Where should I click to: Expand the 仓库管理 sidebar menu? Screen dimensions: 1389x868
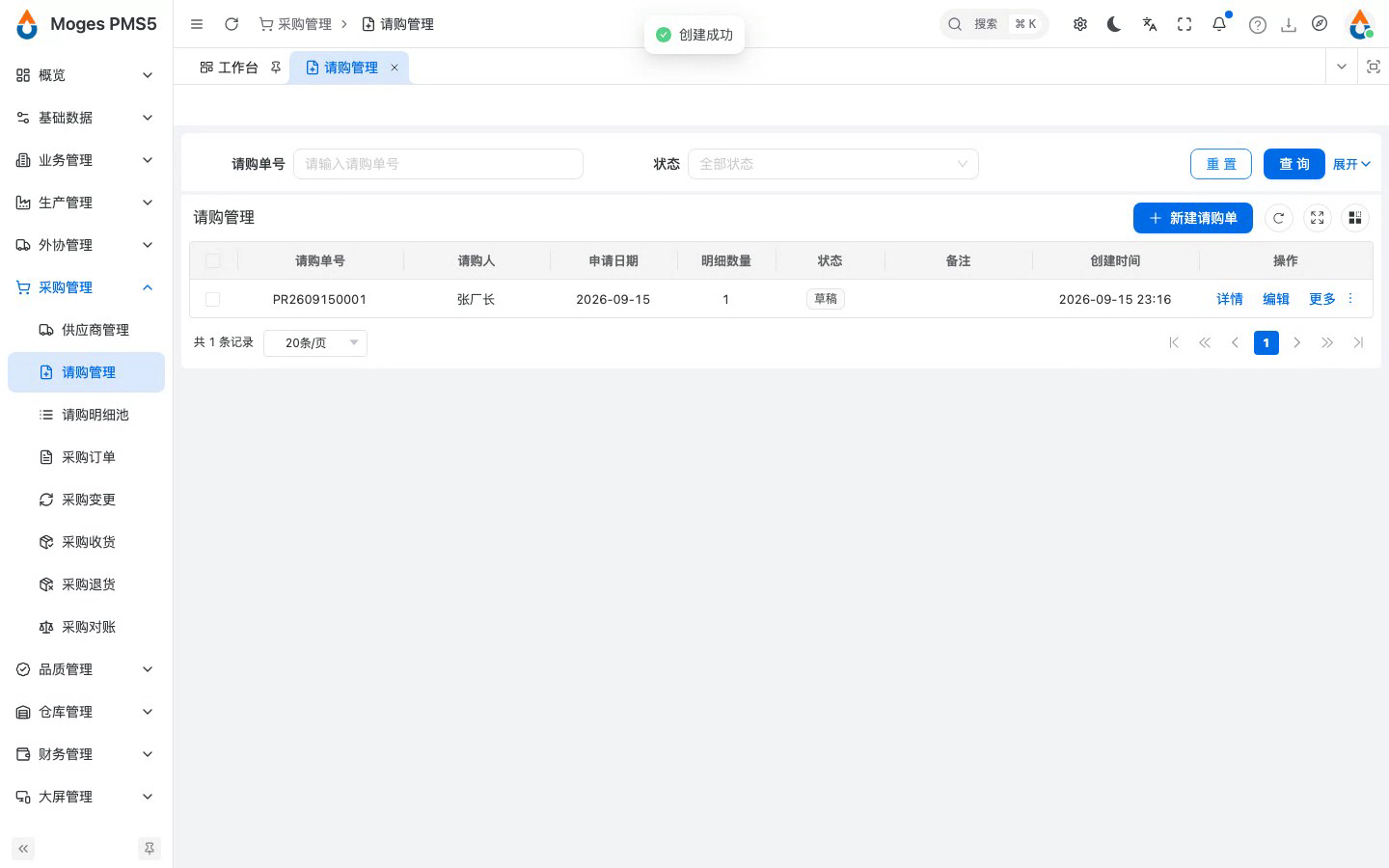click(85, 712)
